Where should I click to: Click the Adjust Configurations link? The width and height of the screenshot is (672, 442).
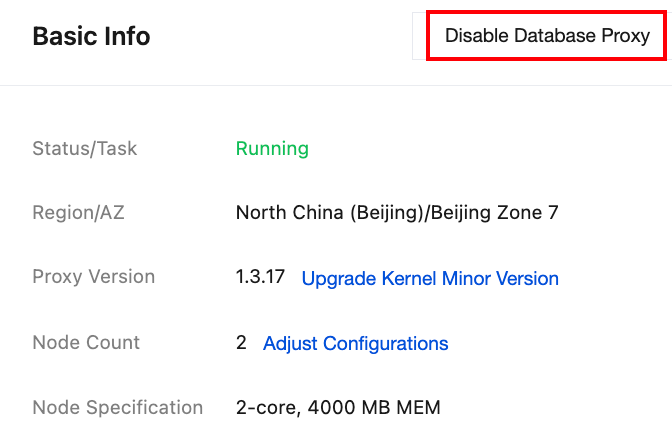tap(355, 343)
